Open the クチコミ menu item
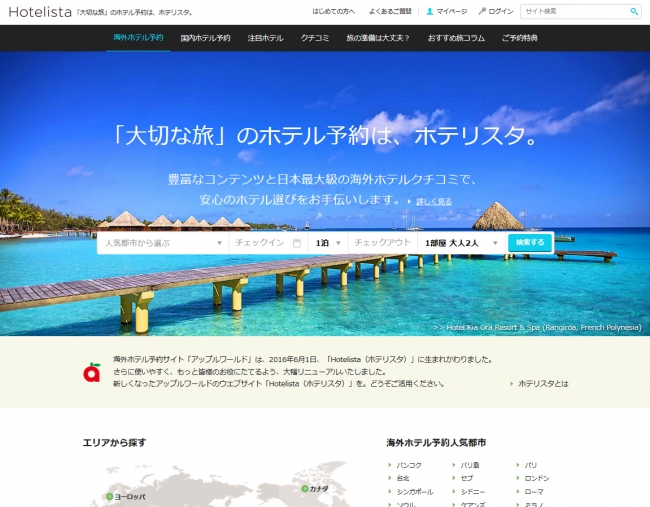Viewport: 650px width, 507px height. pyautogui.click(x=315, y=38)
